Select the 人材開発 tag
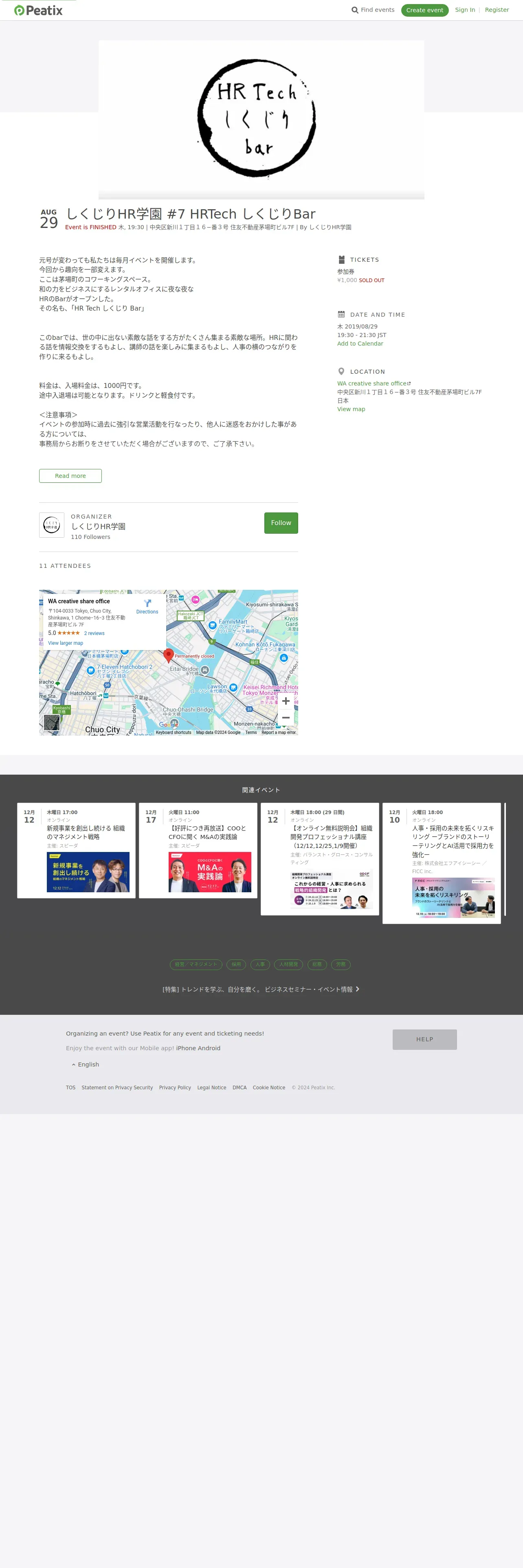 tap(289, 964)
